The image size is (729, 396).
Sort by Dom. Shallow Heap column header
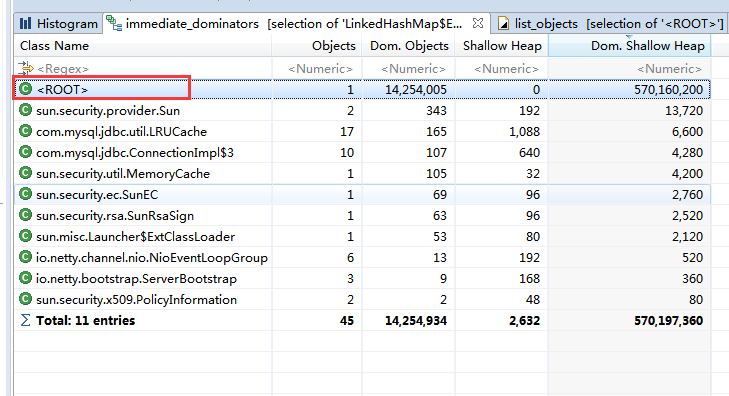coord(630,46)
